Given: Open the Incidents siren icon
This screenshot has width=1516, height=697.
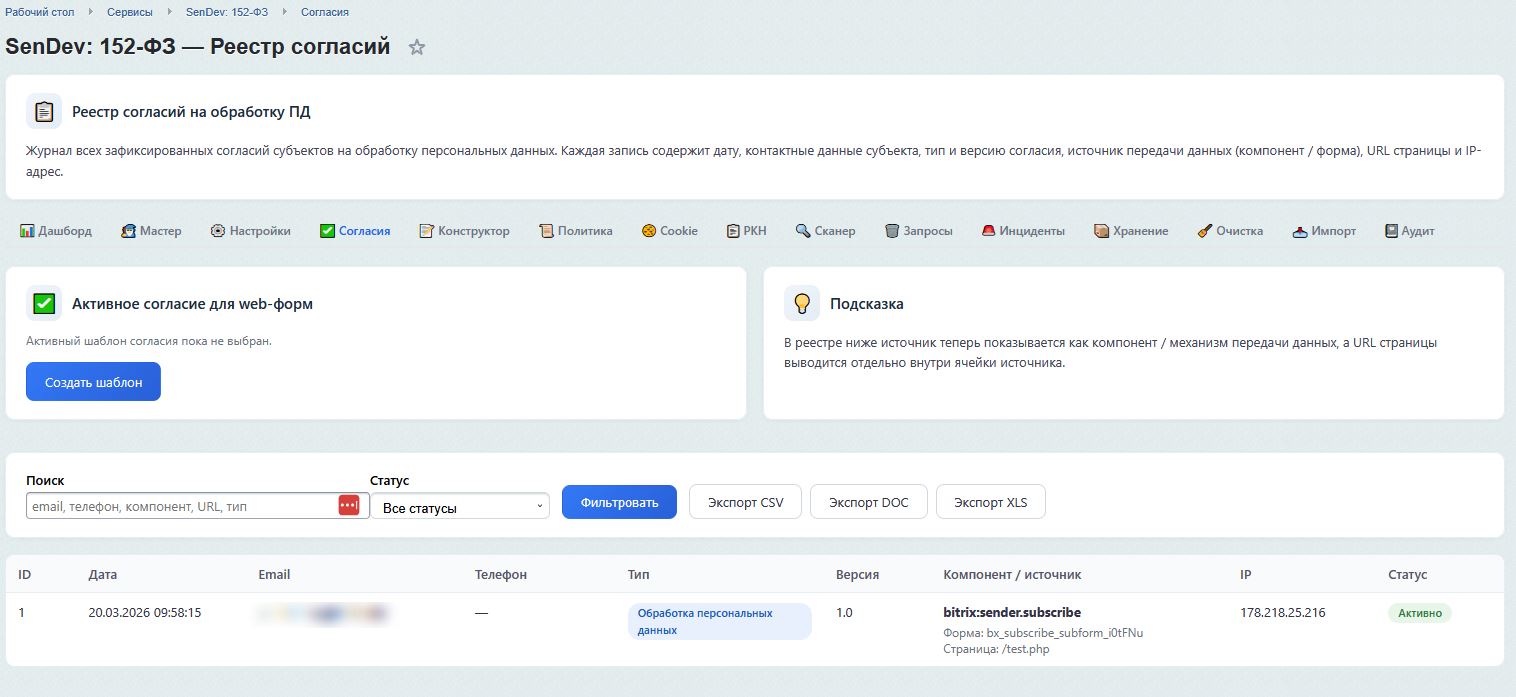Looking at the screenshot, I should (x=988, y=231).
